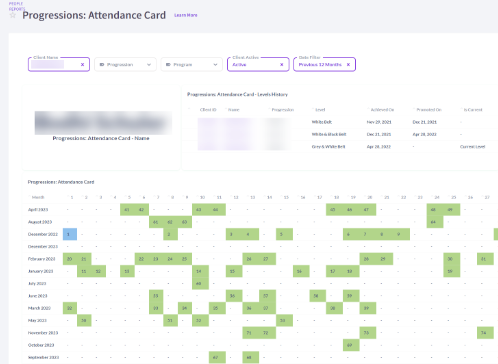The height and width of the screenshot is (364, 498).
Task: Sort by the Achieved On column header
Action: point(382,110)
